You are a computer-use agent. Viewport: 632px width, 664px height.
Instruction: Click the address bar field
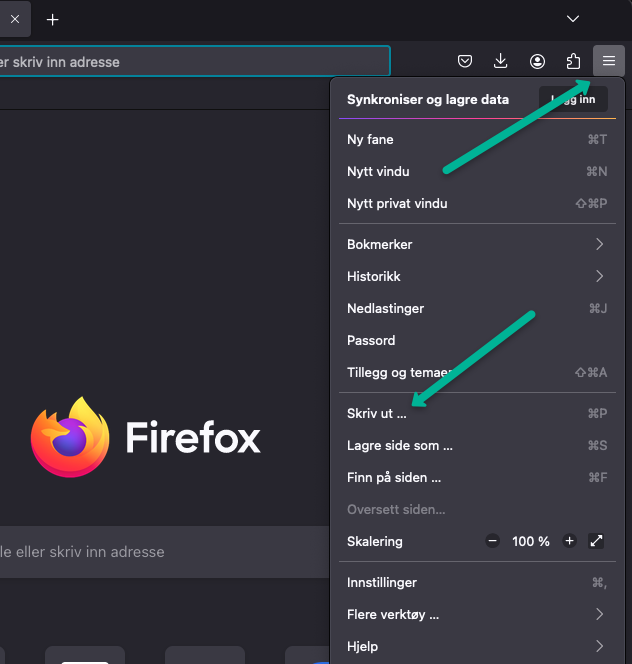(190, 61)
